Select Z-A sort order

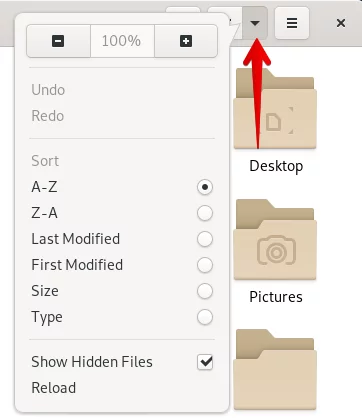click(122, 213)
